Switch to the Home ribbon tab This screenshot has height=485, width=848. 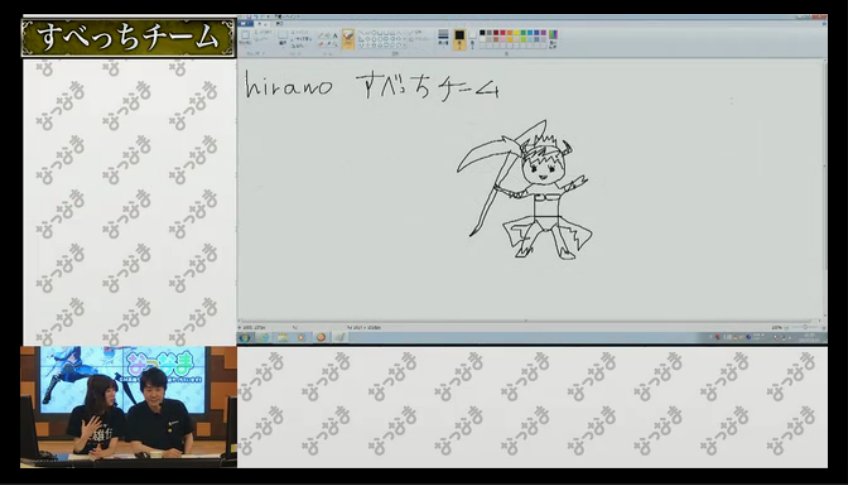[262, 24]
